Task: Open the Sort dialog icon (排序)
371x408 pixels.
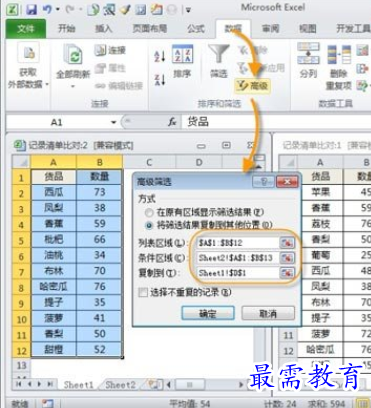Action: [x=182, y=54]
